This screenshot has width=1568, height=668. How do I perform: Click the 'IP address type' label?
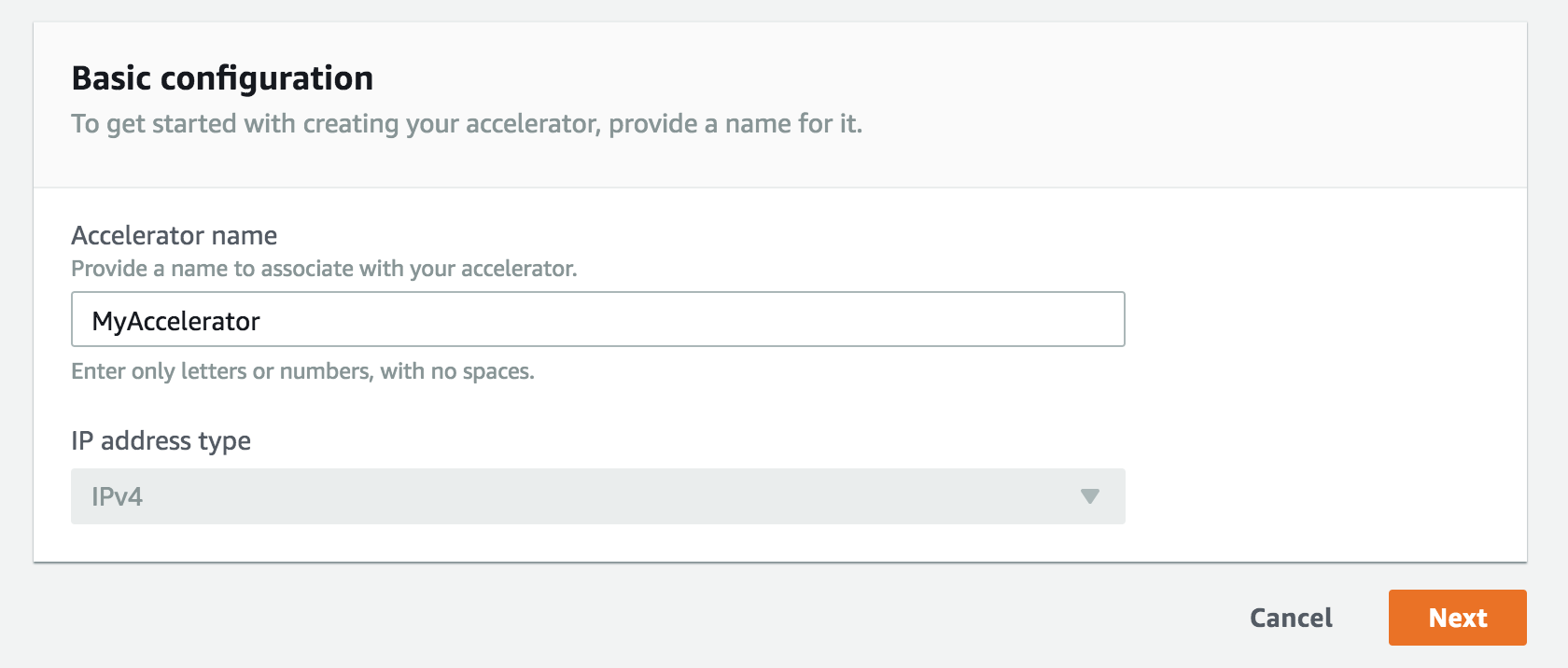tap(161, 440)
